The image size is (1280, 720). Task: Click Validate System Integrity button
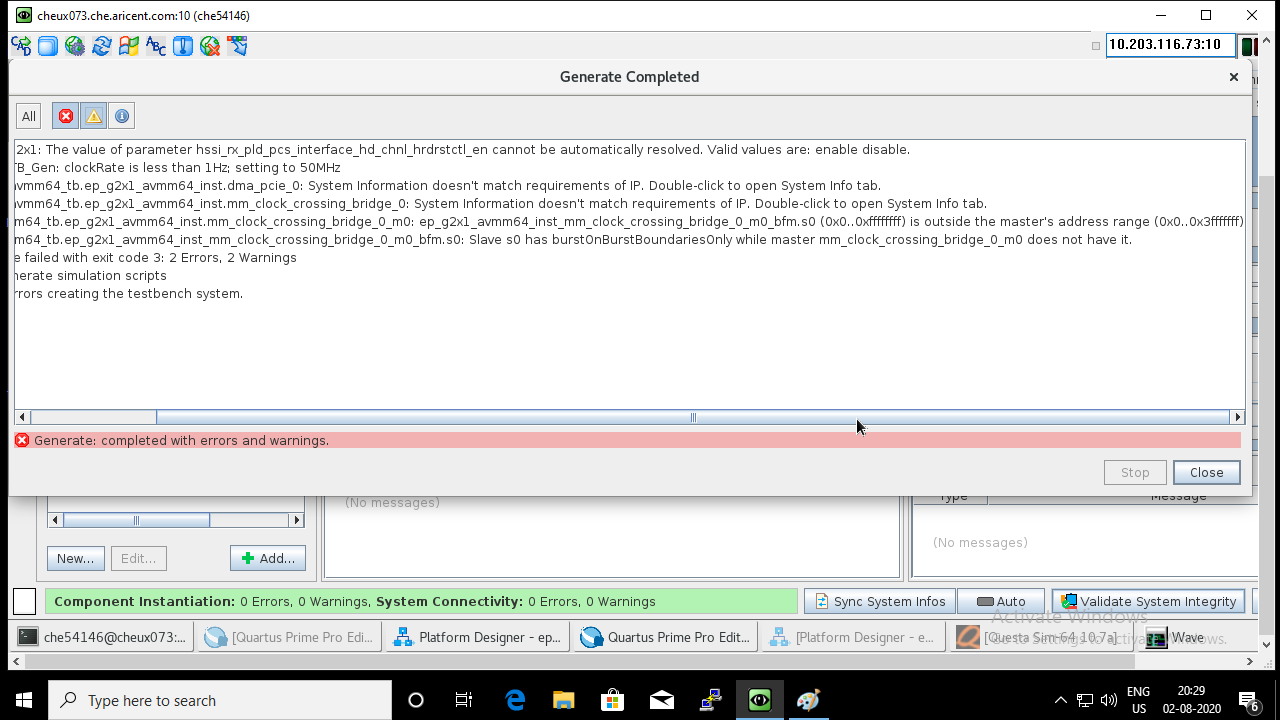(x=1148, y=601)
